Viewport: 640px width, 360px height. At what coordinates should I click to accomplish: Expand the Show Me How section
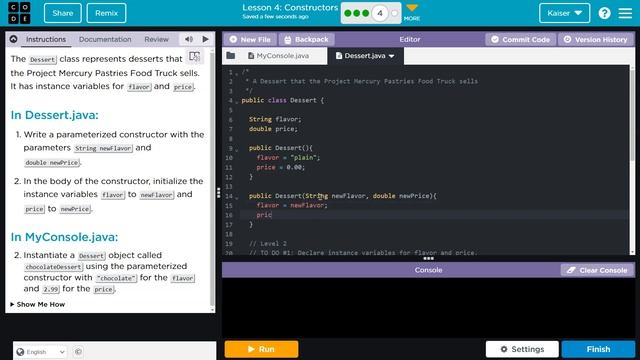click(38, 304)
